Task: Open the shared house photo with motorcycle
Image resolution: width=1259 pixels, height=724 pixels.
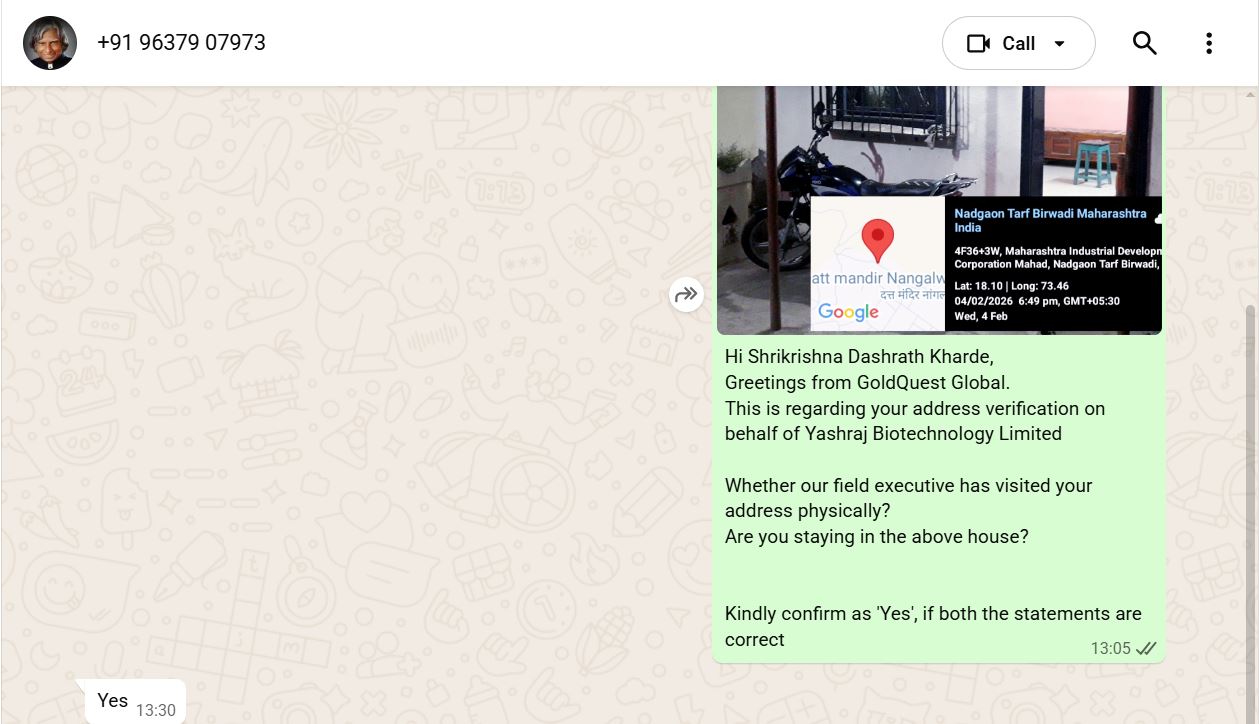Action: 939,209
